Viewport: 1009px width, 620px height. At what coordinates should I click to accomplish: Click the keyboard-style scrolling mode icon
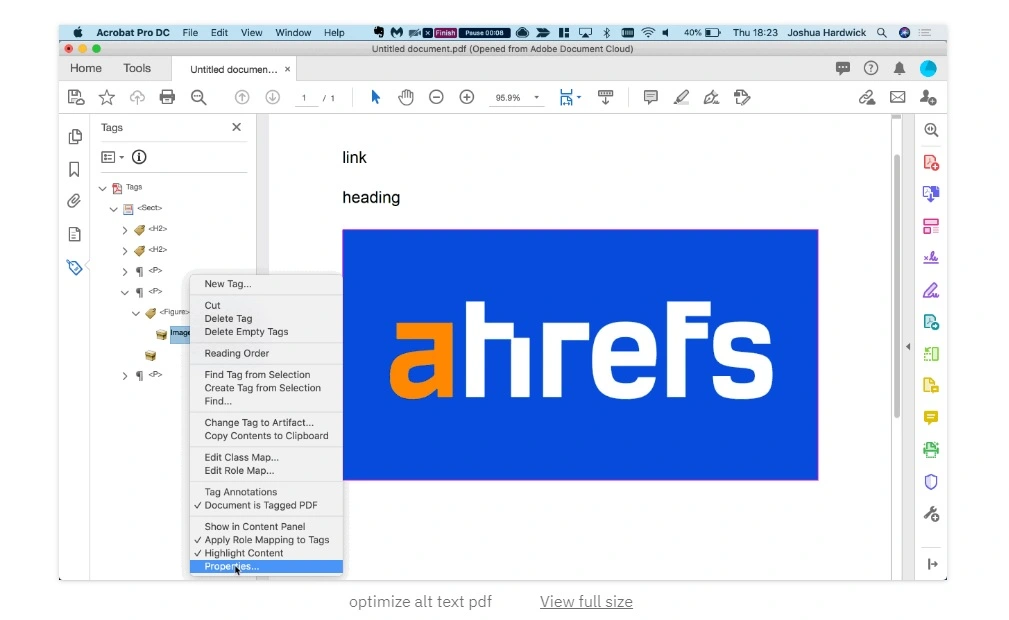[606, 97]
